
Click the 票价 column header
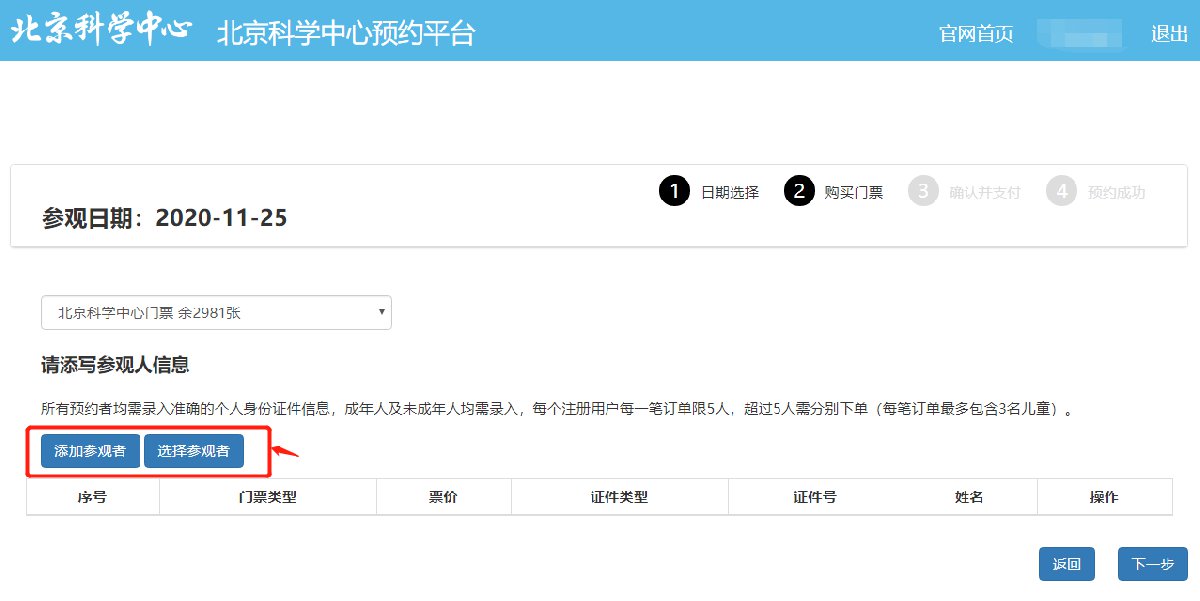pyautogui.click(x=443, y=497)
